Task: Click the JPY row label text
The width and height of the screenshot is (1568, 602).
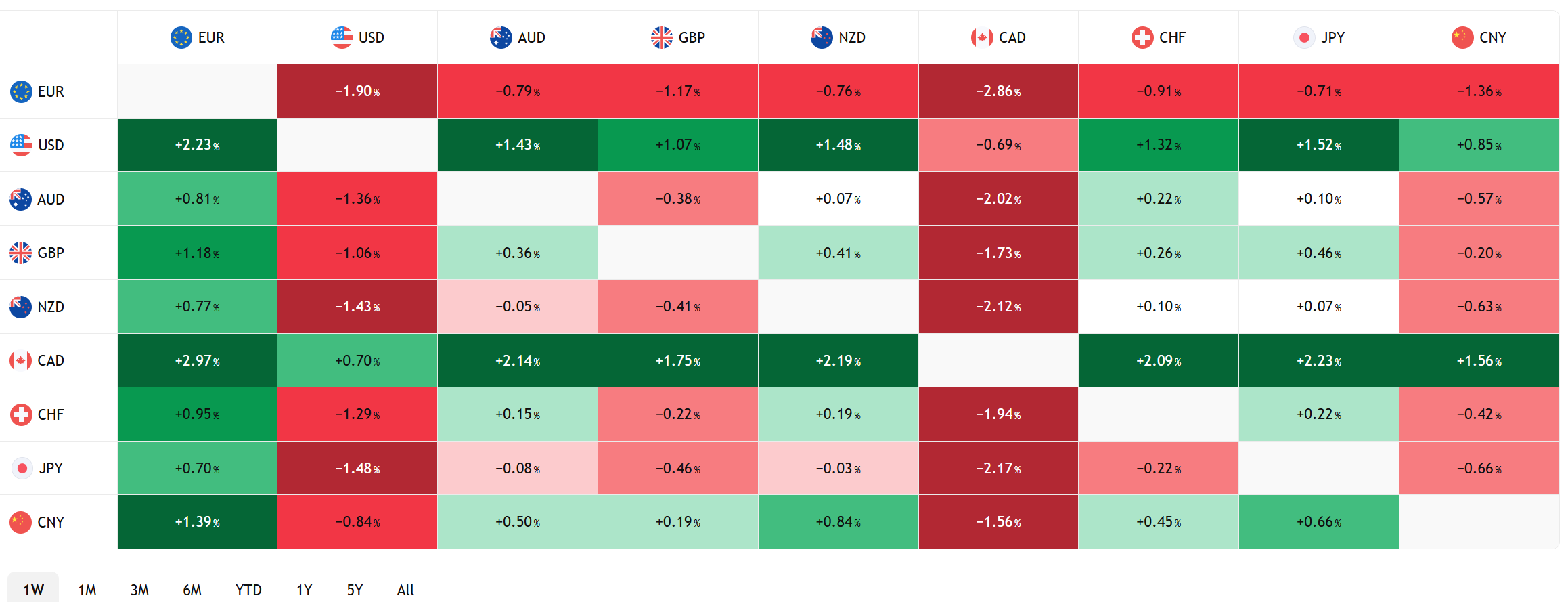Action: coord(51,468)
